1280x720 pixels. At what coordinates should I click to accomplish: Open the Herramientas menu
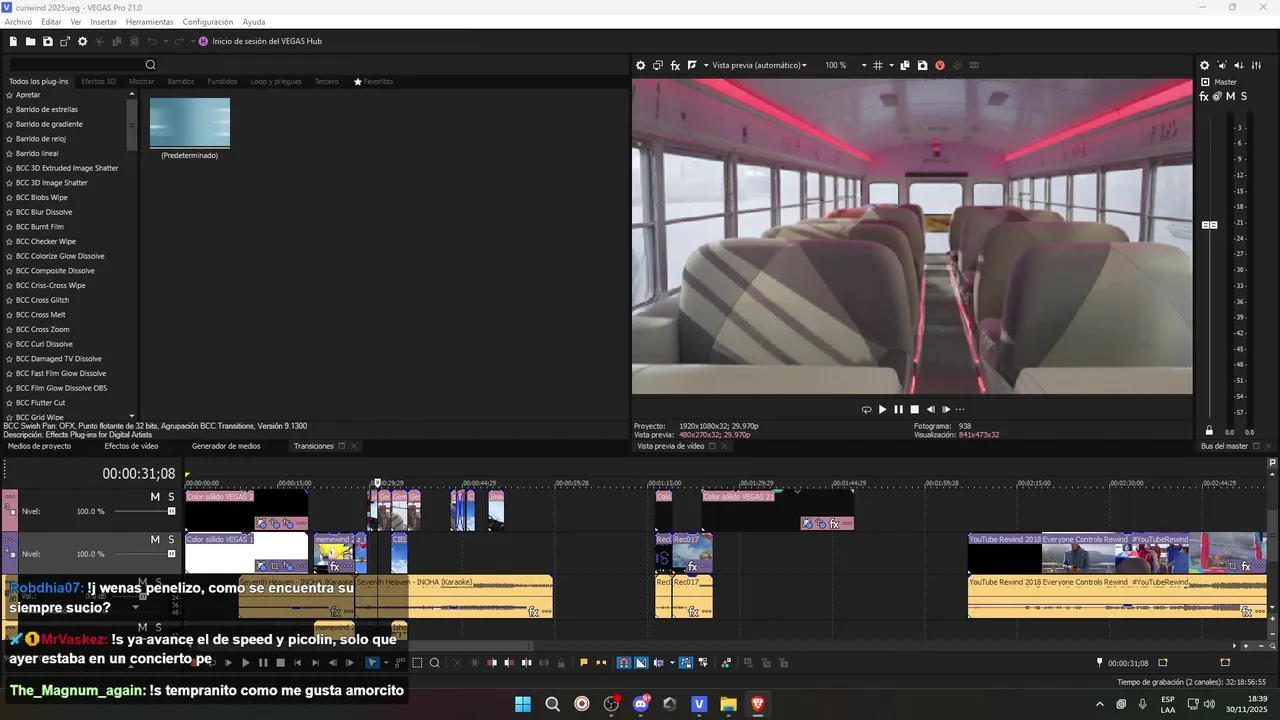point(149,22)
